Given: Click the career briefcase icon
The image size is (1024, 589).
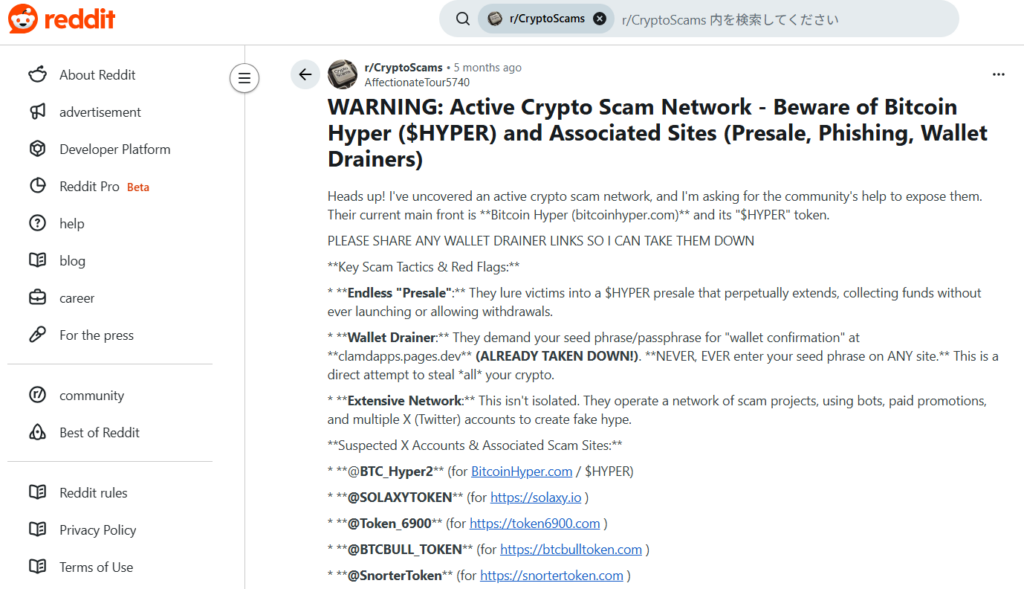Looking at the screenshot, I should [x=38, y=298].
